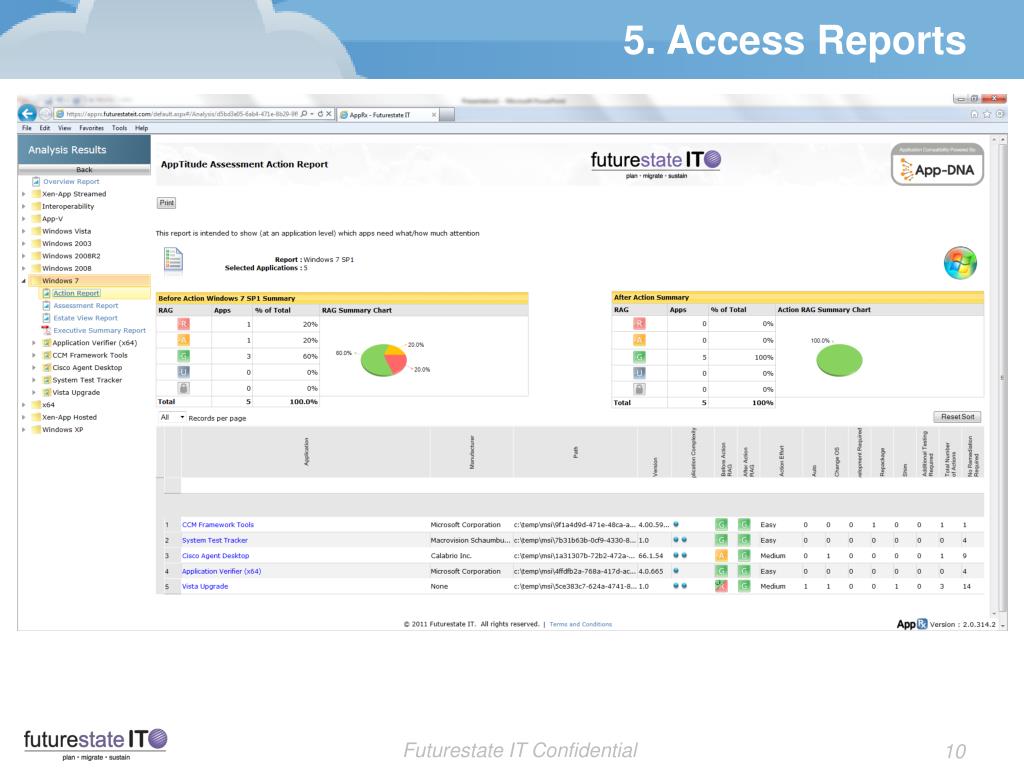Screen dimensions: 1024x768
Task: Open the View menu
Action: (64, 128)
